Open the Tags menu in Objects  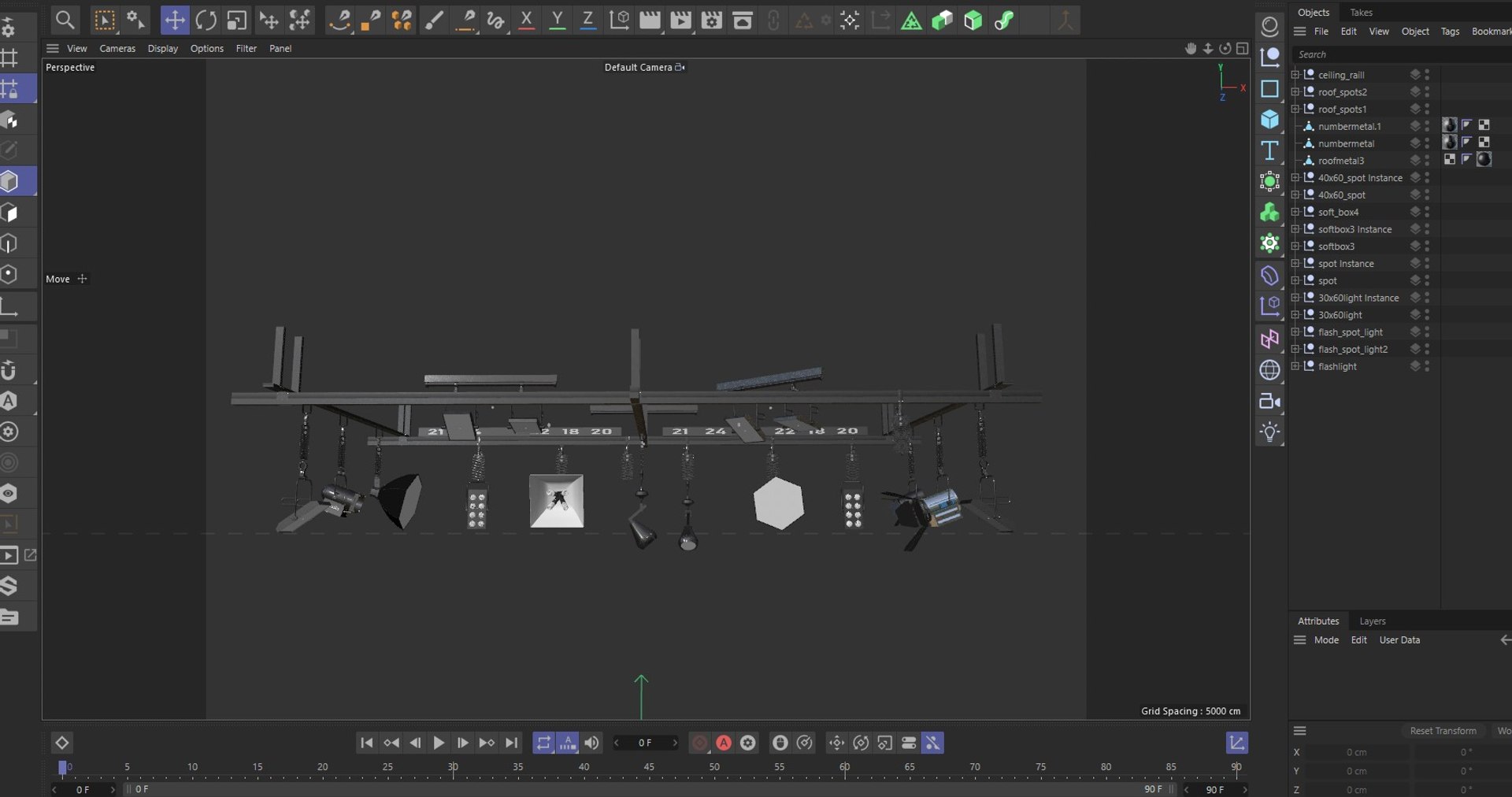click(1450, 32)
